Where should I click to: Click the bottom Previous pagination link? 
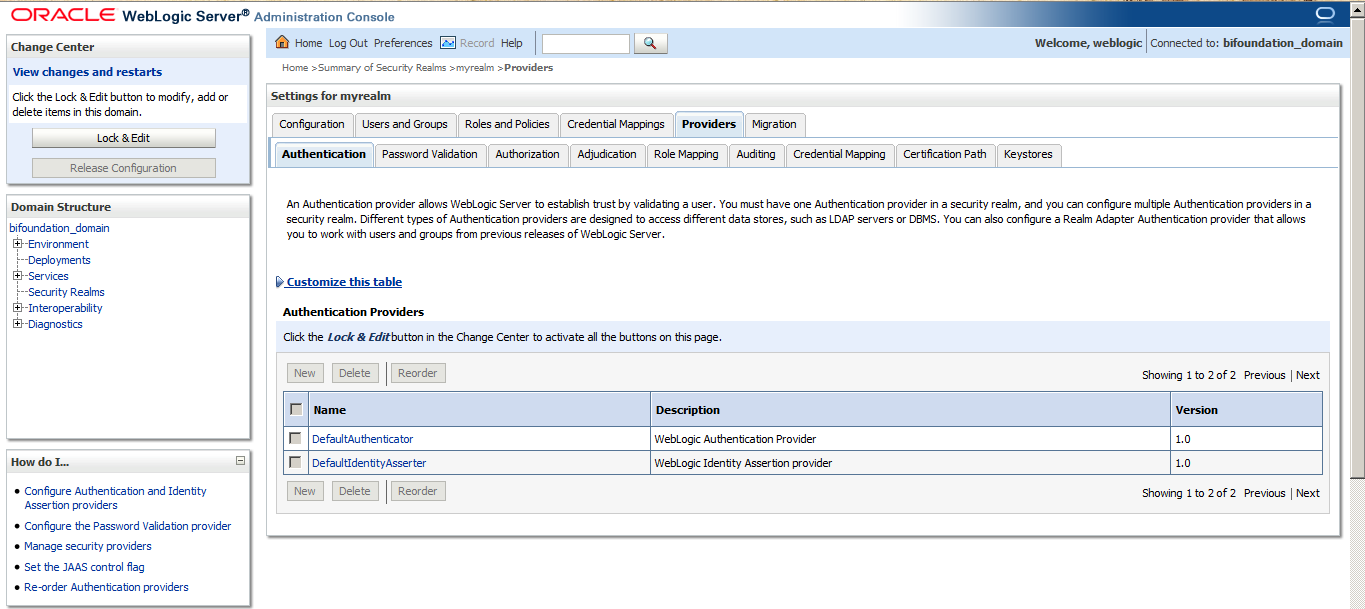[x=1265, y=493]
